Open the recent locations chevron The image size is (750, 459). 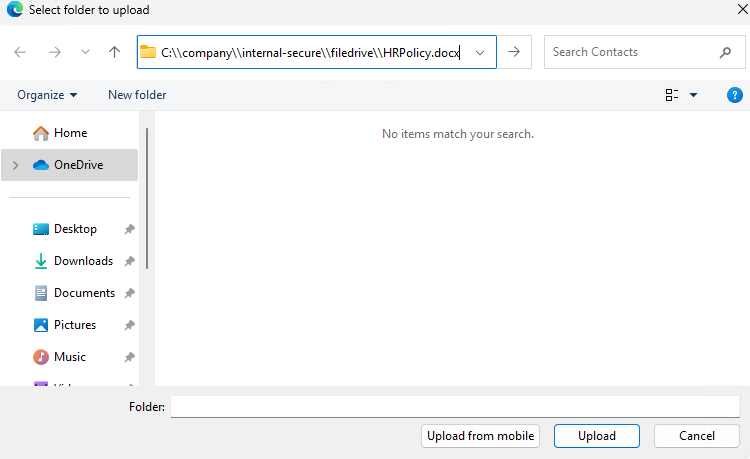85,52
